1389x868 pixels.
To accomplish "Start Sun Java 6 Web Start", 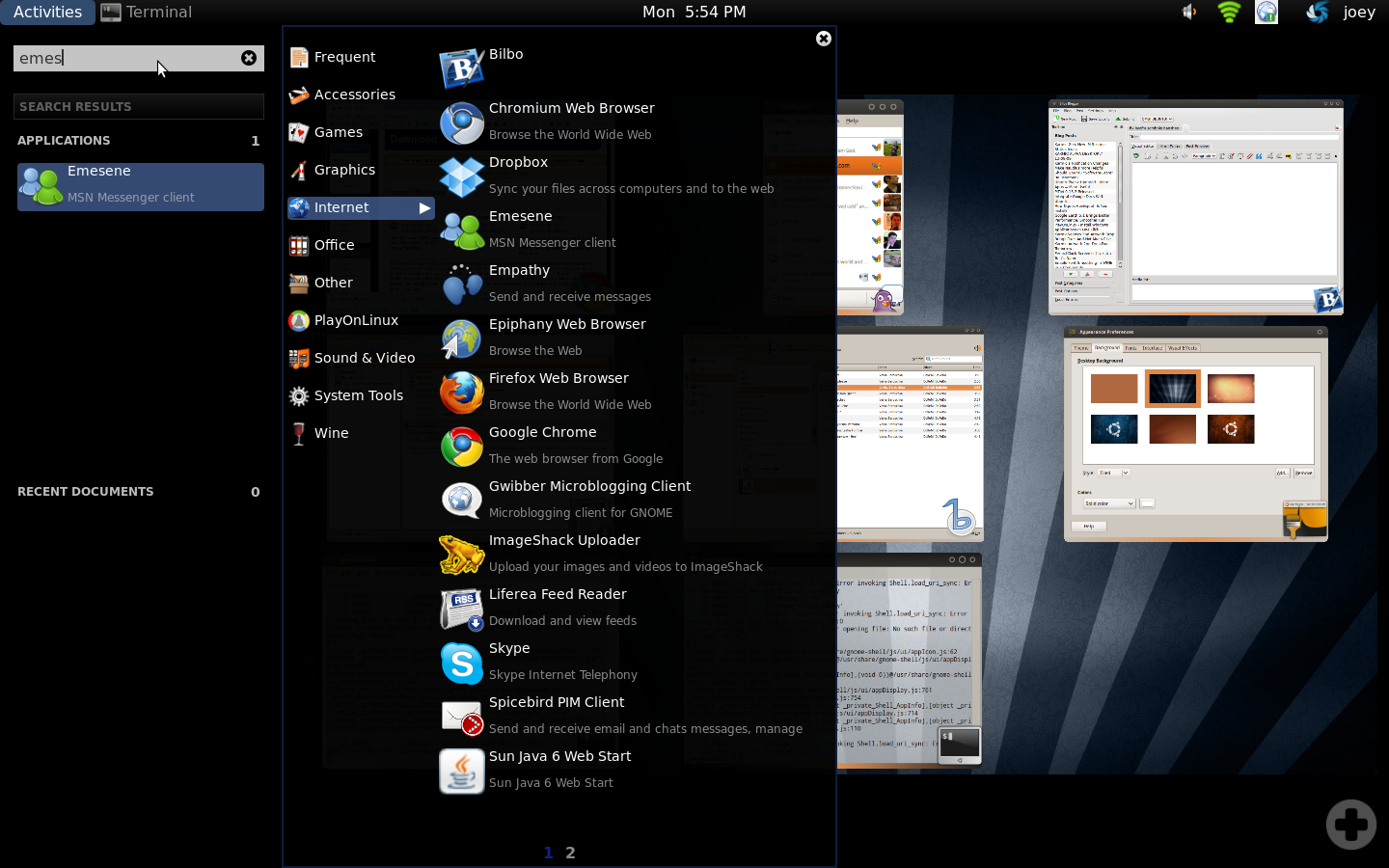I will coord(559,756).
